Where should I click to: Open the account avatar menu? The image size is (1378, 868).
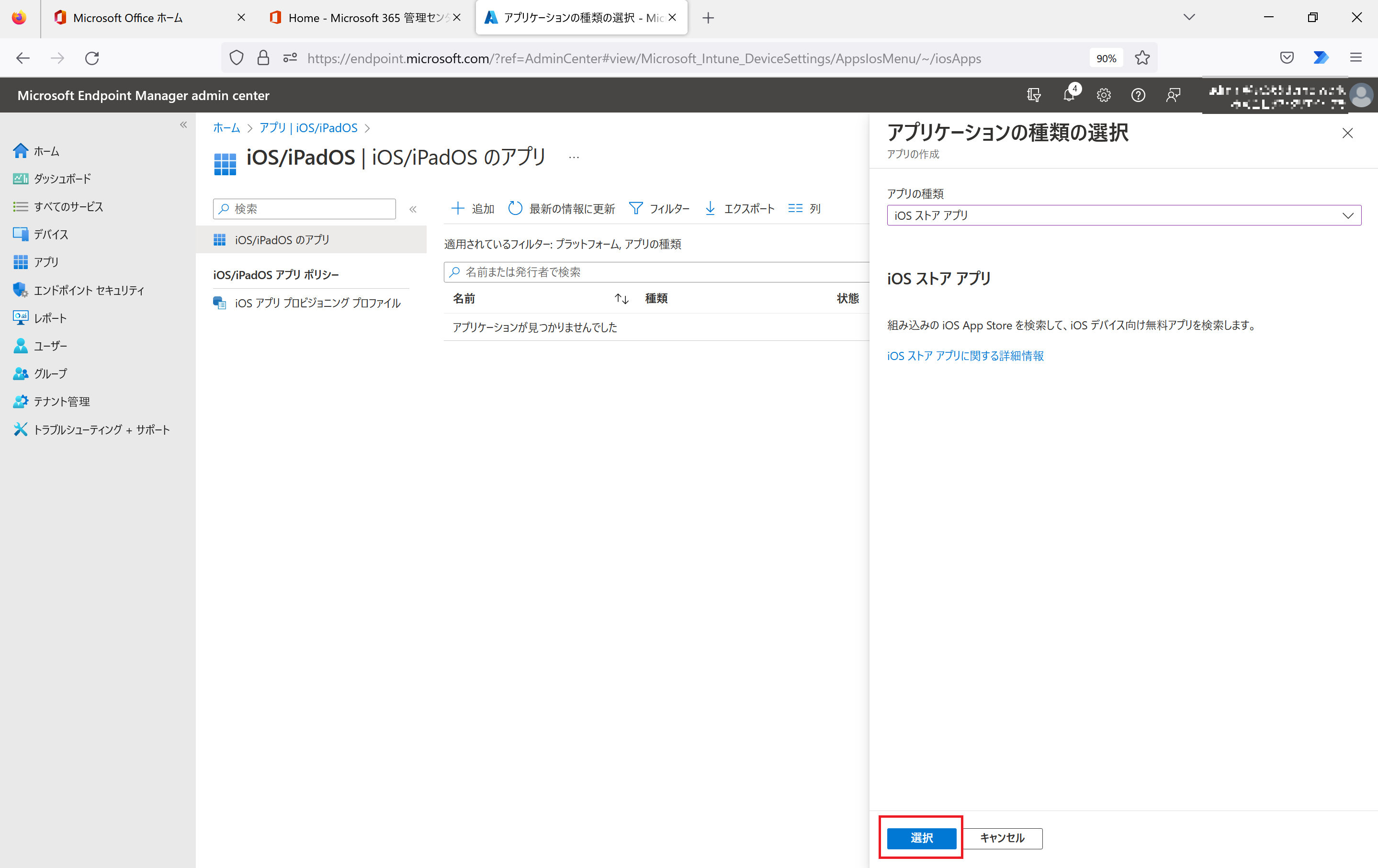(1361, 95)
